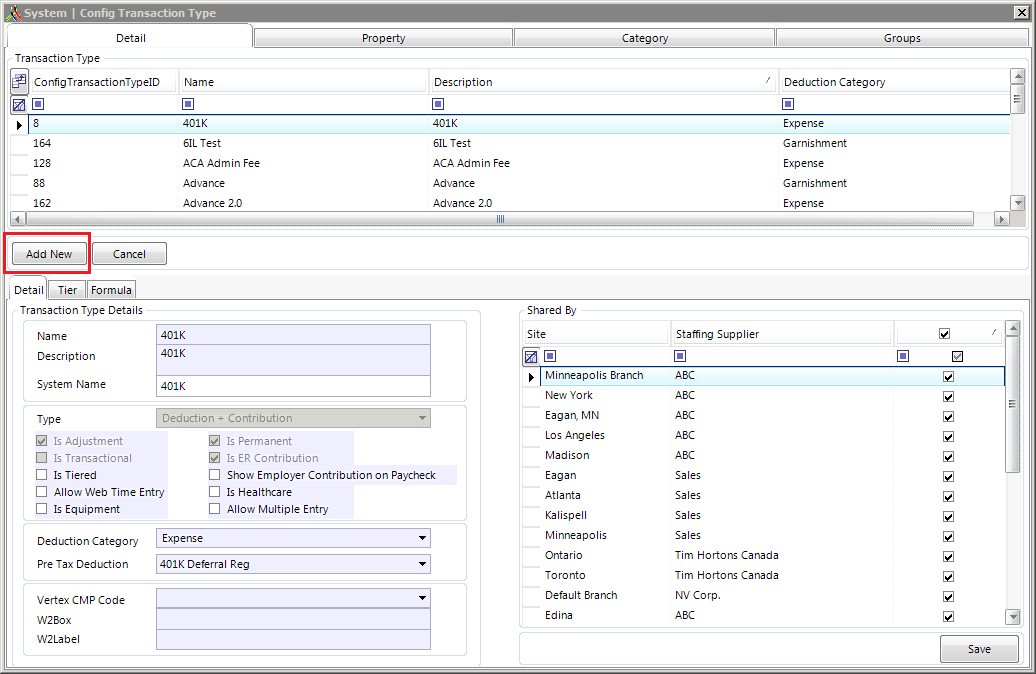The width and height of the screenshot is (1036, 674).
Task: Open the Formula sub-tab
Action: coord(111,290)
